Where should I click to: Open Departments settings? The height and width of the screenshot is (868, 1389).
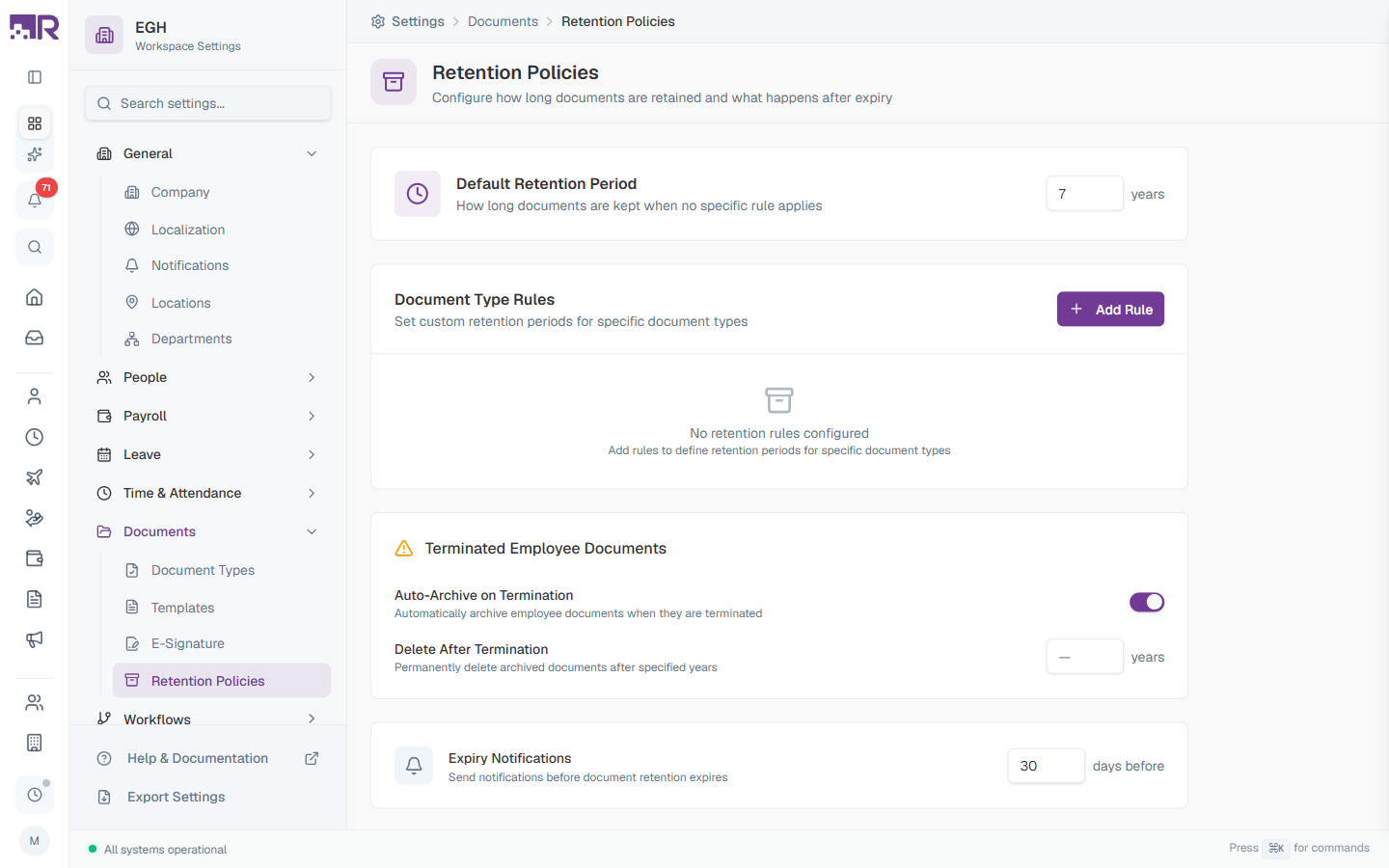pyautogui.click(x=222, y=339)
